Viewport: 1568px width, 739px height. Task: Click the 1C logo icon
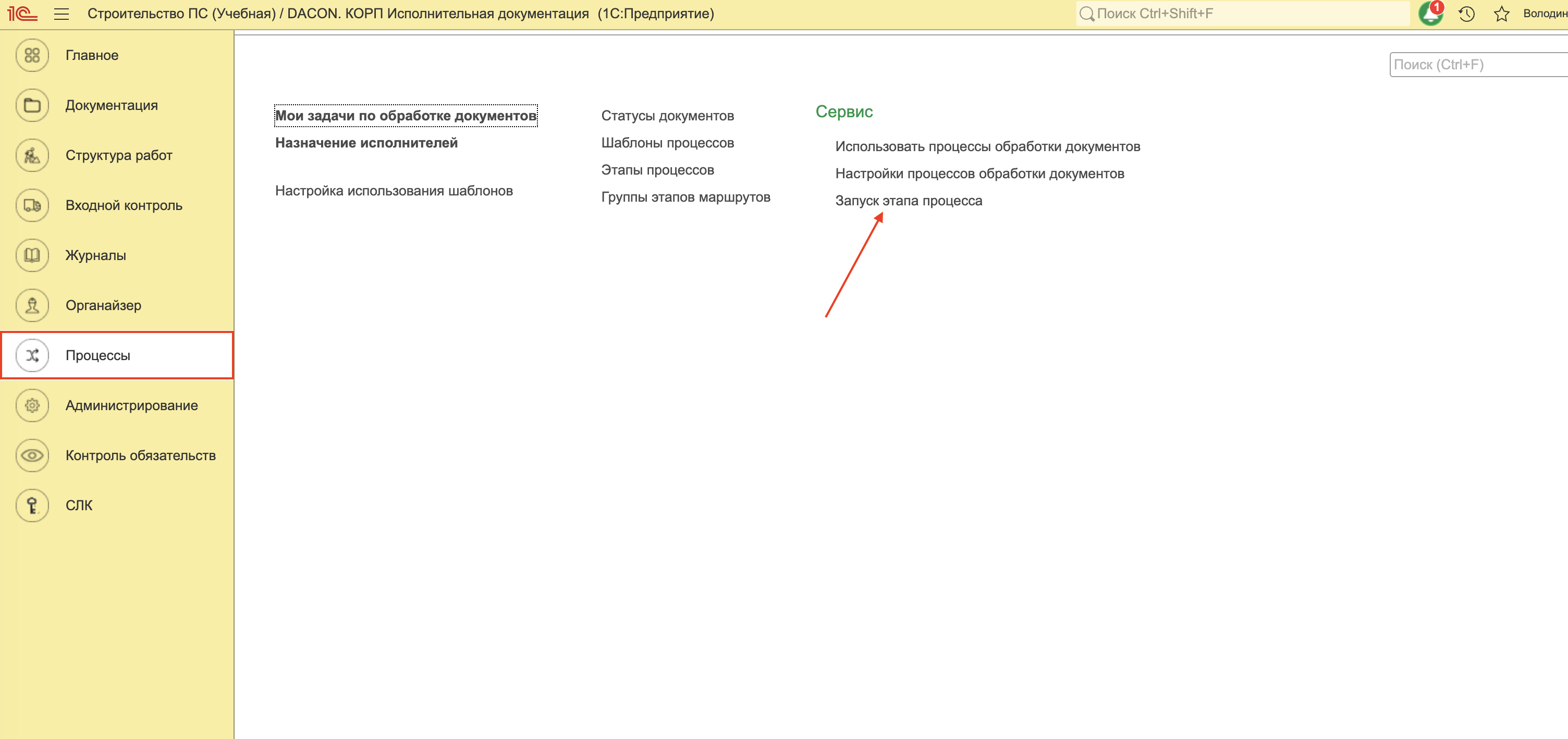[x=22, y=14]
